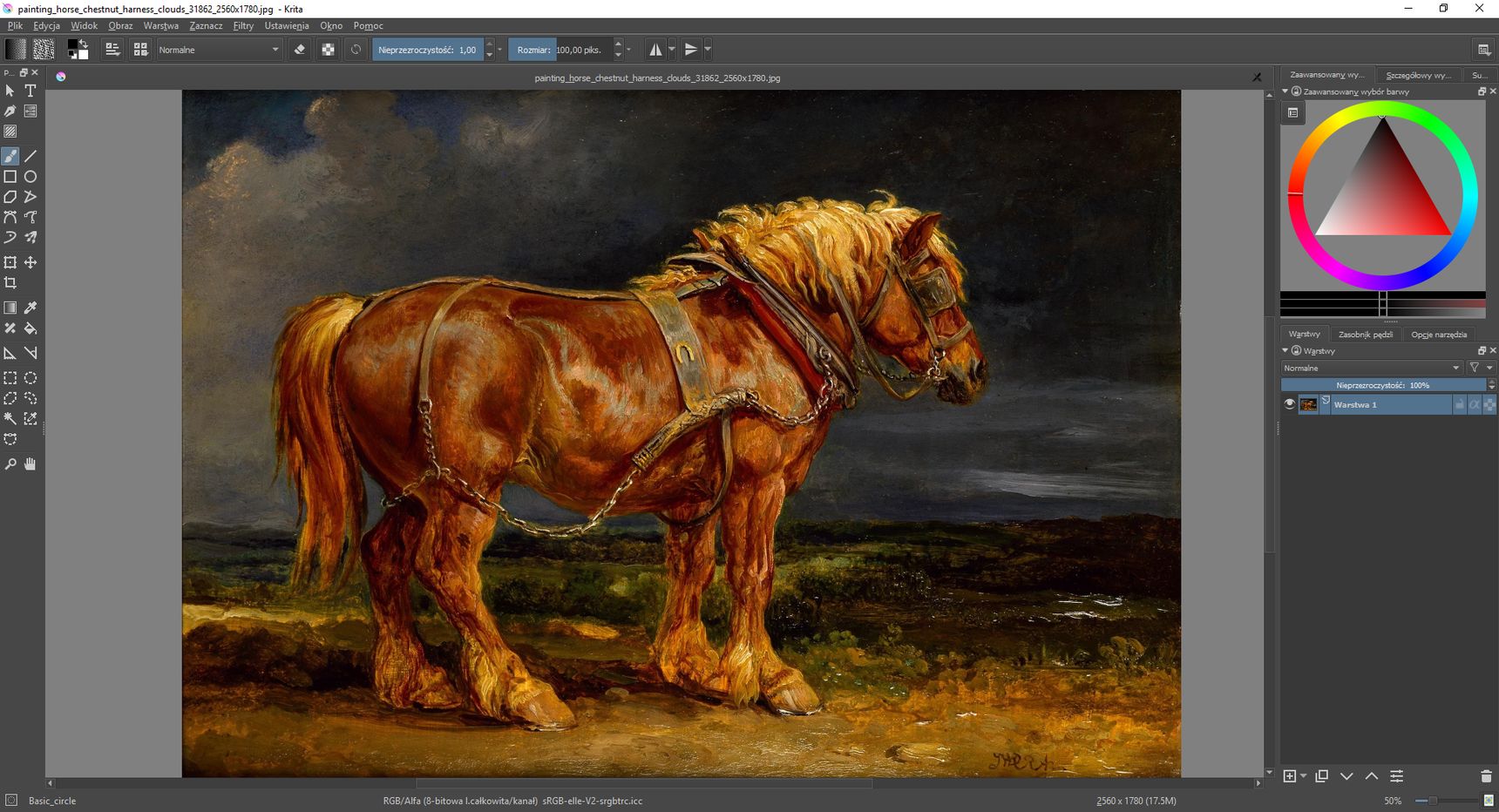
Task: Open the Plik menu
Action: point(16,25)
